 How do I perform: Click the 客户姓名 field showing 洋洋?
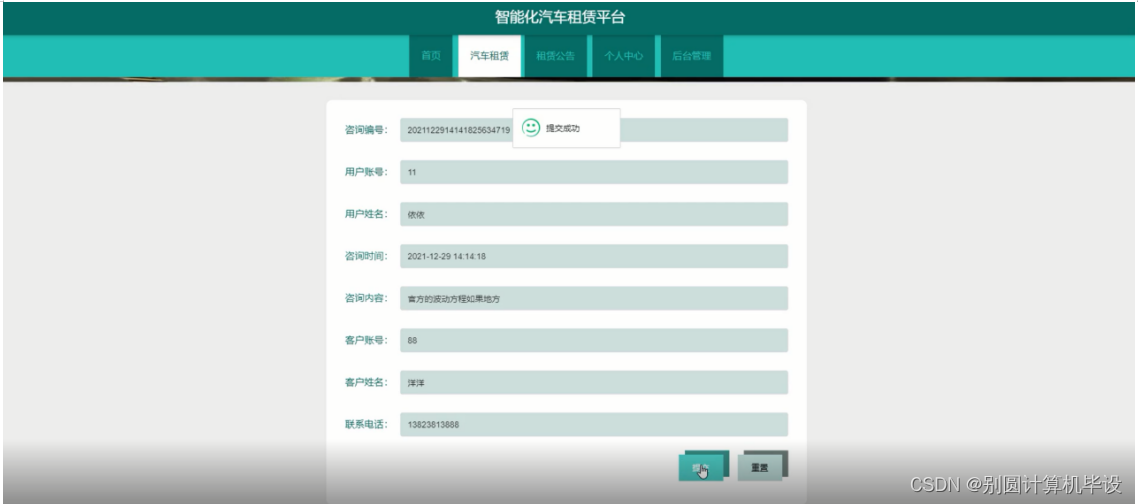(x=594, y=383)
